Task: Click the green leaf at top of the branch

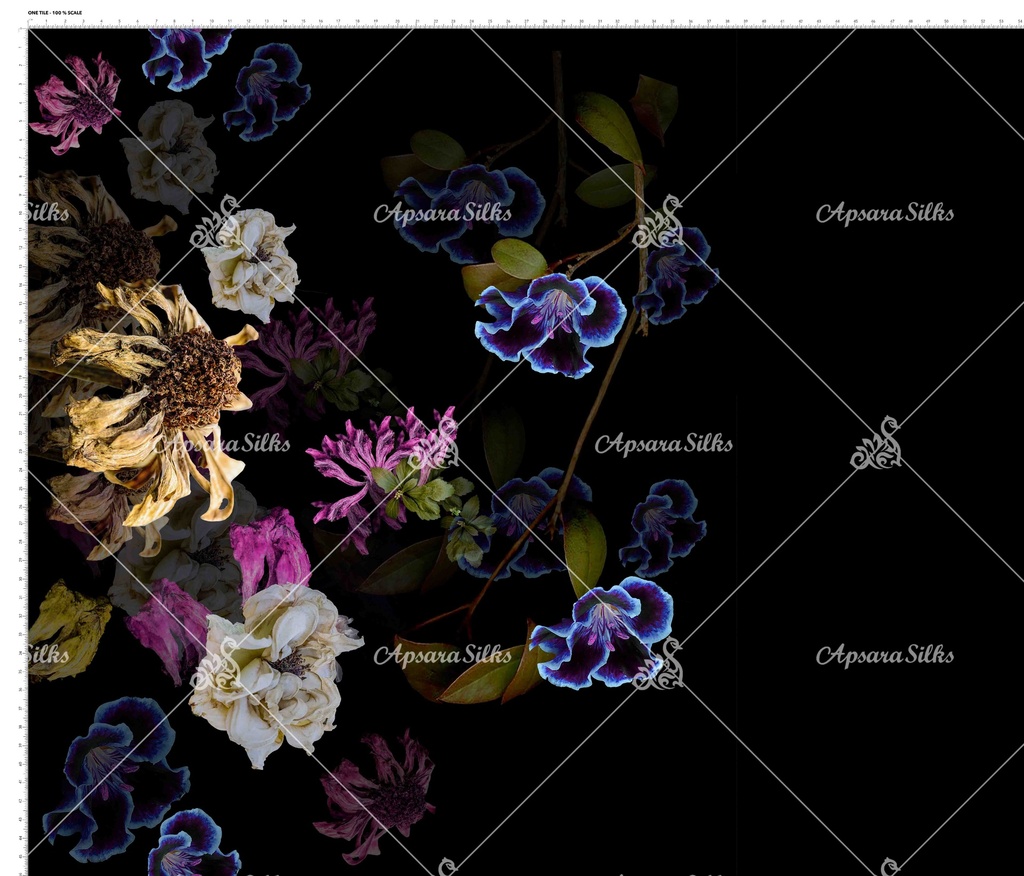Action: 608,126
